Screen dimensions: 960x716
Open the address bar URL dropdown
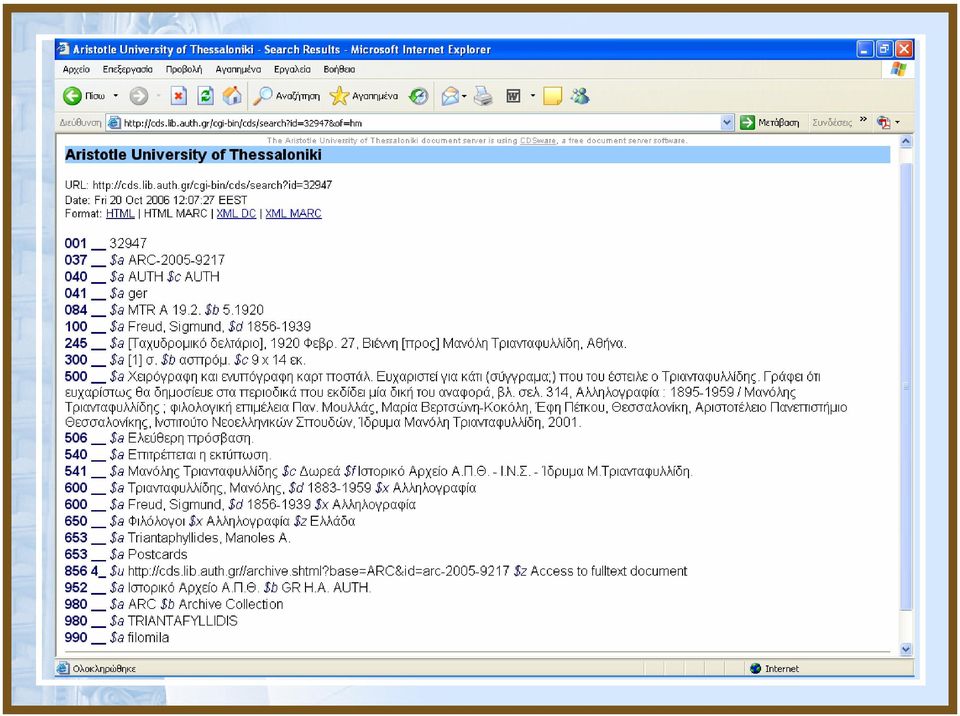[727, 122]
